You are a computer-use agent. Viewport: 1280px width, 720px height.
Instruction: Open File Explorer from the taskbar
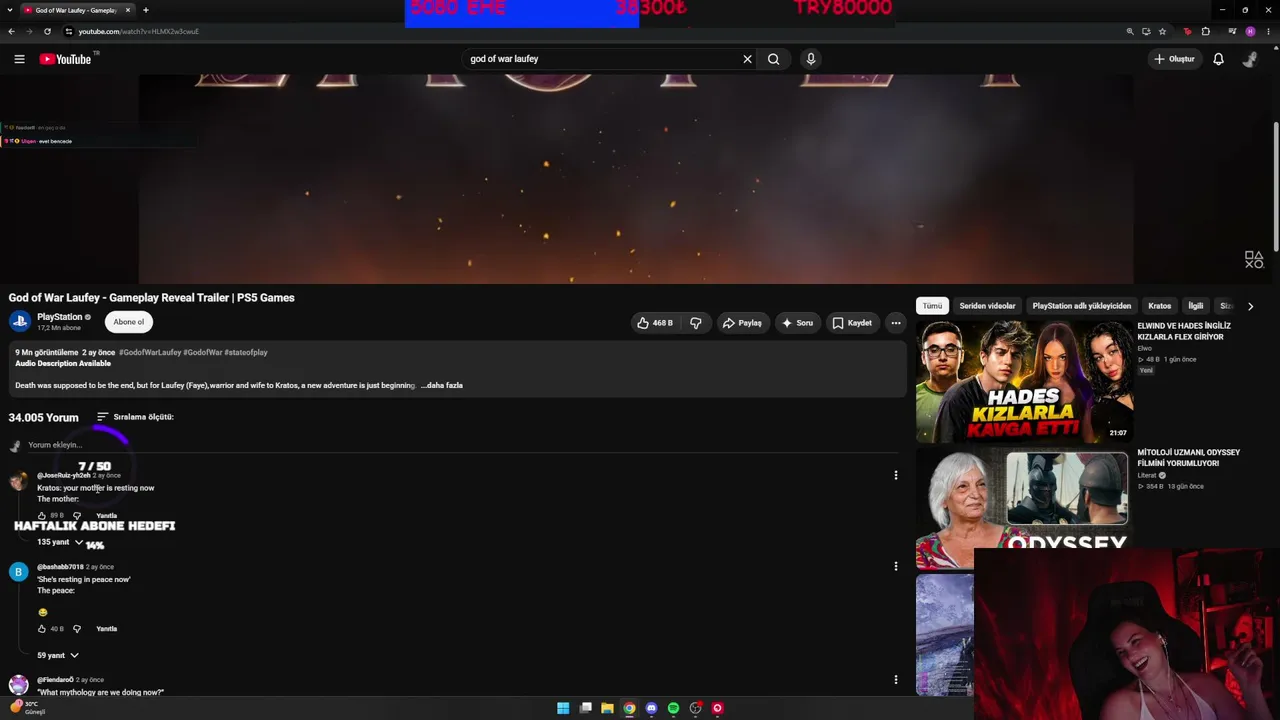click(607, 708)
